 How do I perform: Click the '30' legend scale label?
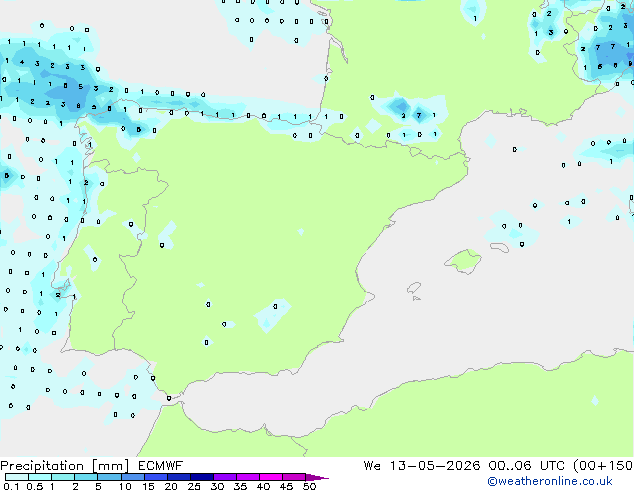217,486
